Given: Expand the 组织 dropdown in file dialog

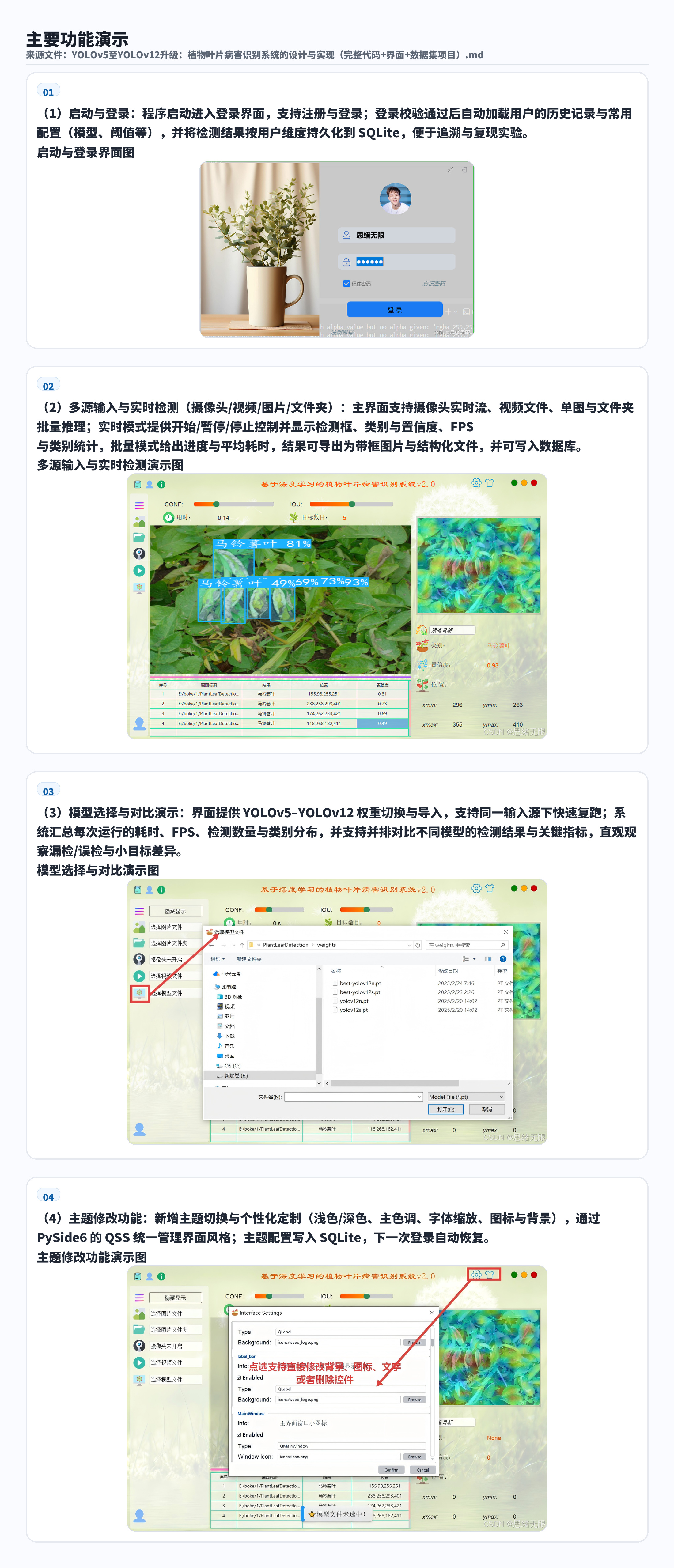Looking at the screenshot, I should click(217, 959).
